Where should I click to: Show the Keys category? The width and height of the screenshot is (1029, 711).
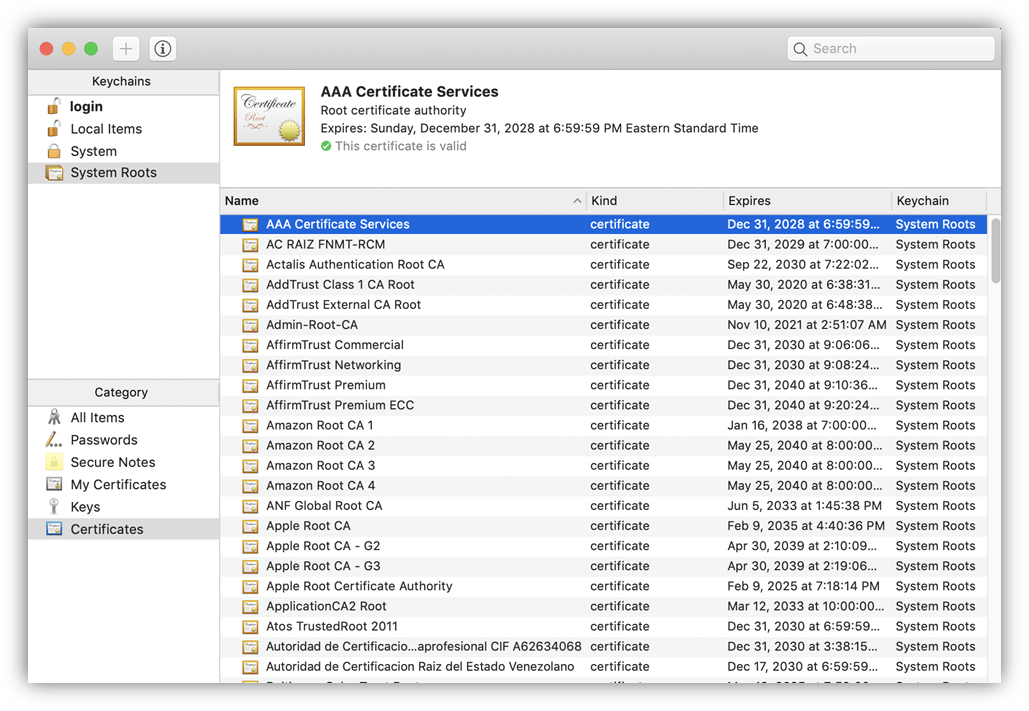pos(123,507)
